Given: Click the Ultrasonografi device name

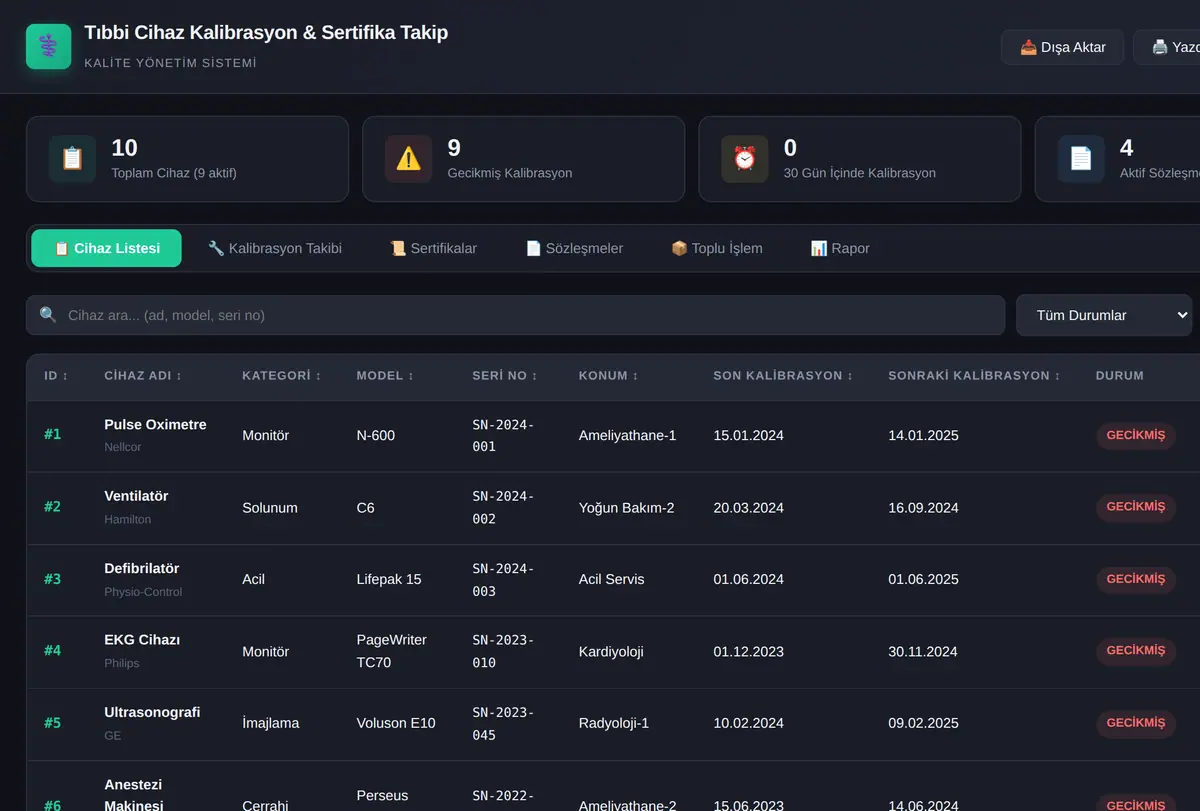Looking at the screenshot, I should click(152, 713).
